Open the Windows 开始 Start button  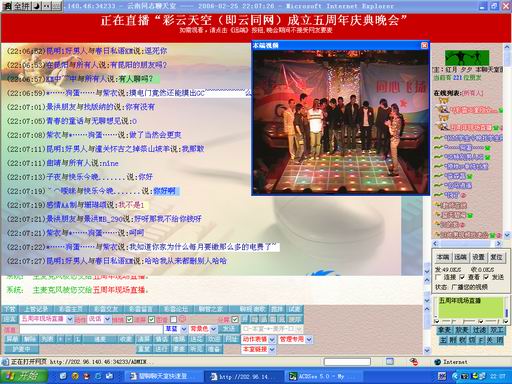[x=24, y=377]
